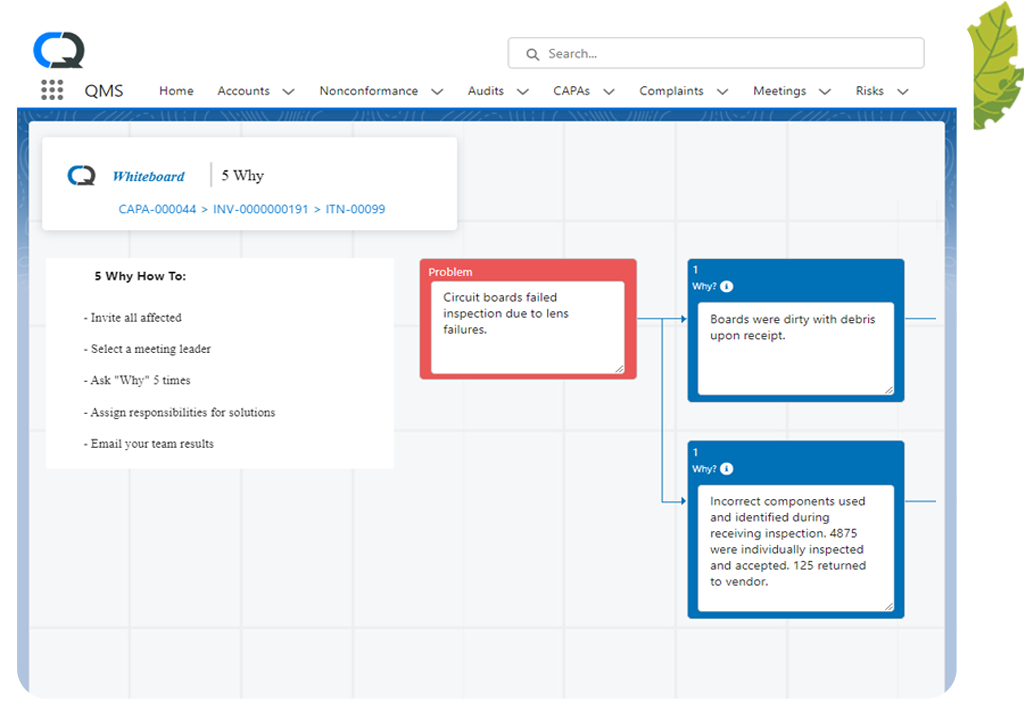
Task: Click the resize handle of the Problem textbox
Action: click(618, 369)
